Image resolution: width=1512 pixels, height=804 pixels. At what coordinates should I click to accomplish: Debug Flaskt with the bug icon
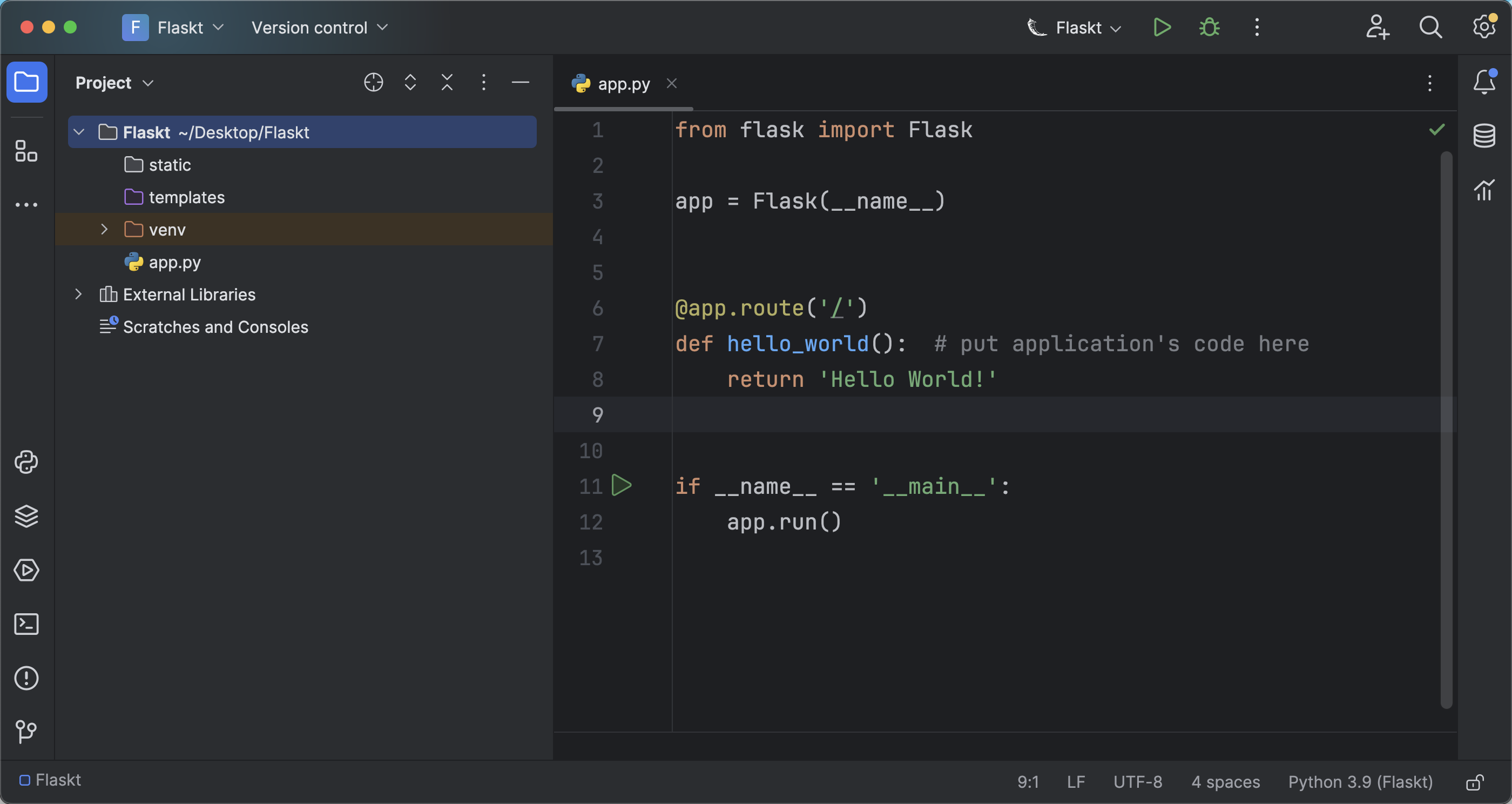pos(1209,27)
